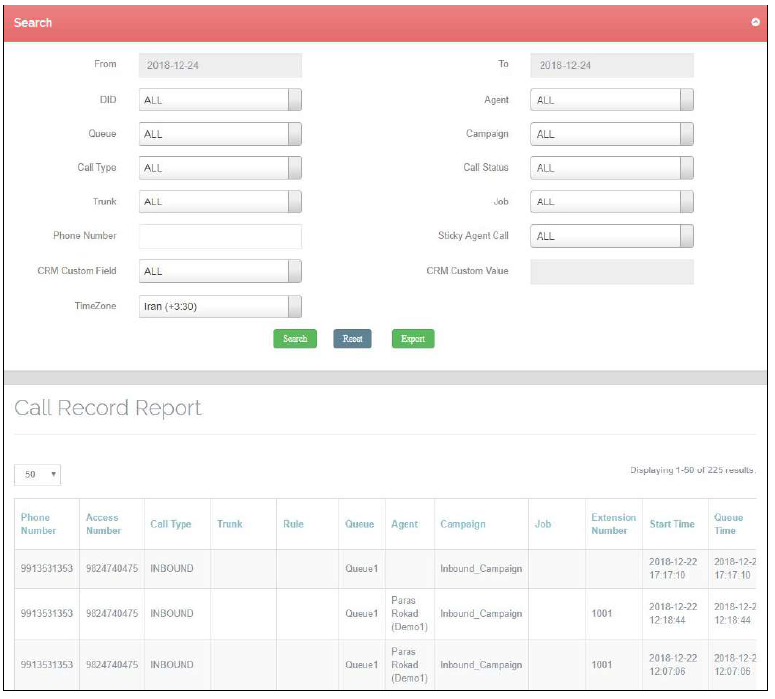Open the TimeZone dropdown showing Iran
The image size is (775, 699).
point(220,307)
